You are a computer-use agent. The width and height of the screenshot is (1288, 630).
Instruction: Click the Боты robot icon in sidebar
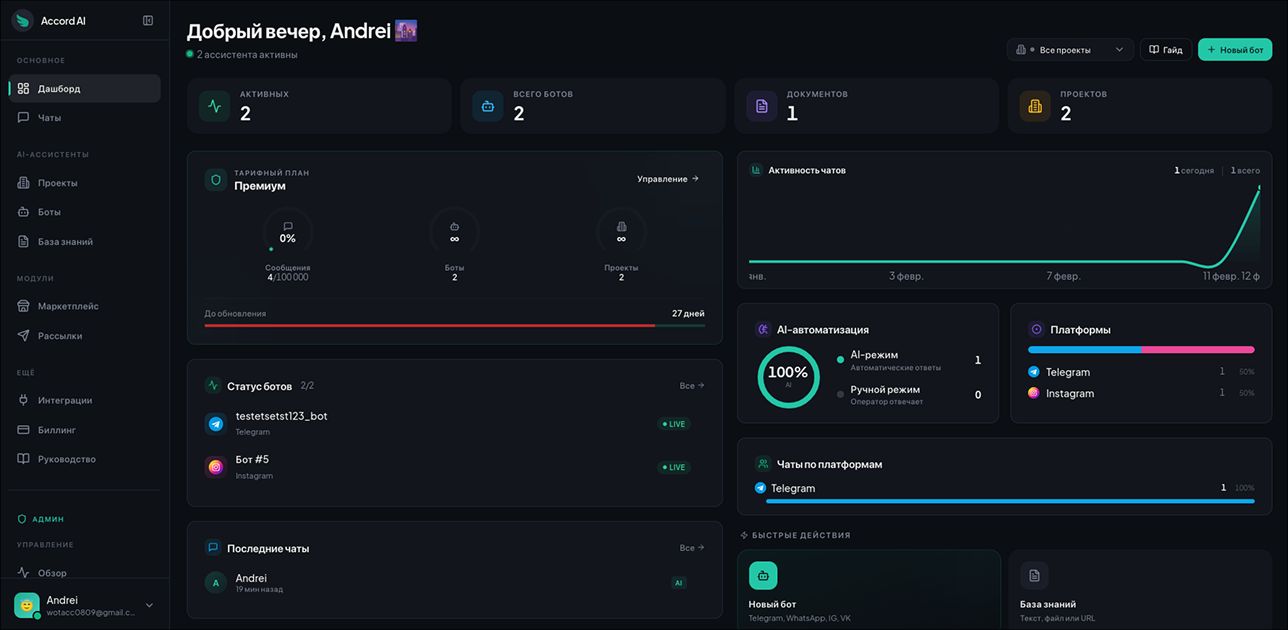[x=23, y=212]
